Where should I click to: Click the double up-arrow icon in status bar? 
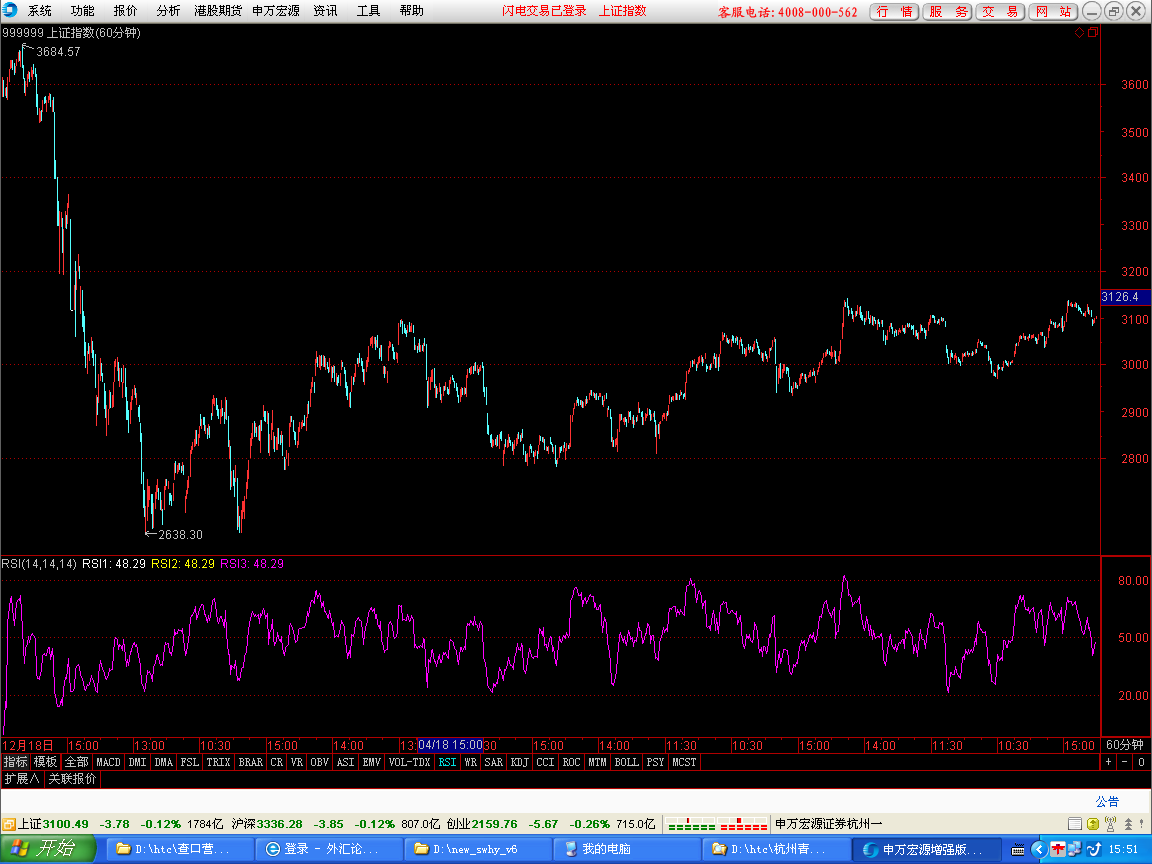(1128, 824)
